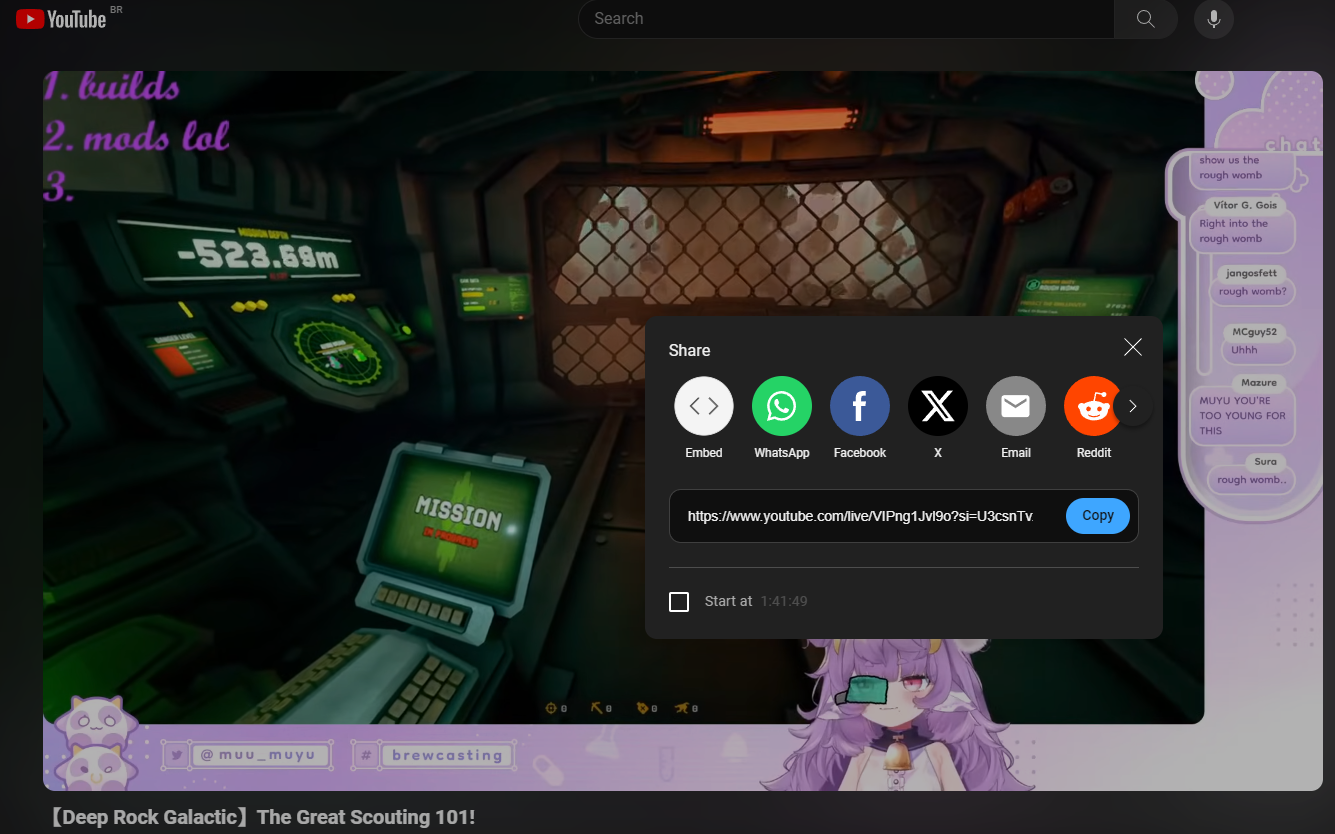
Task: Click the voice search microphone icon
Action: [1213, 19]
